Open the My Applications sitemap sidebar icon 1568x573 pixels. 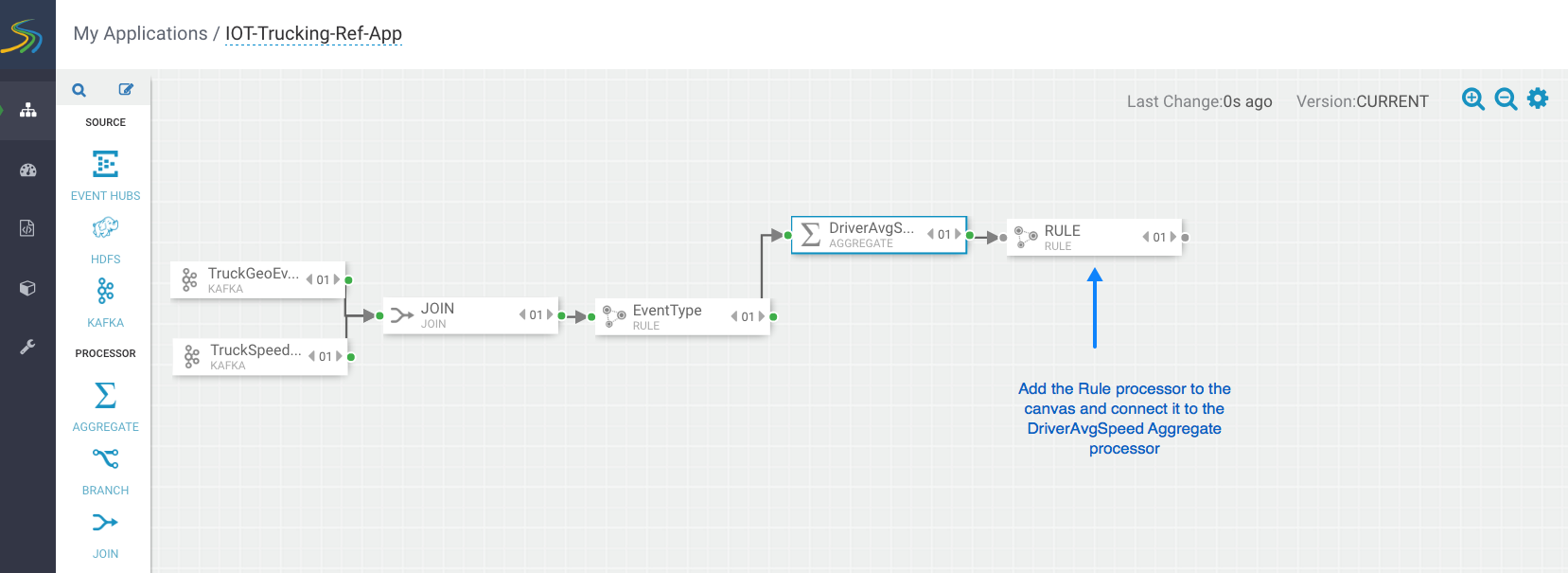tap(28, 110)
